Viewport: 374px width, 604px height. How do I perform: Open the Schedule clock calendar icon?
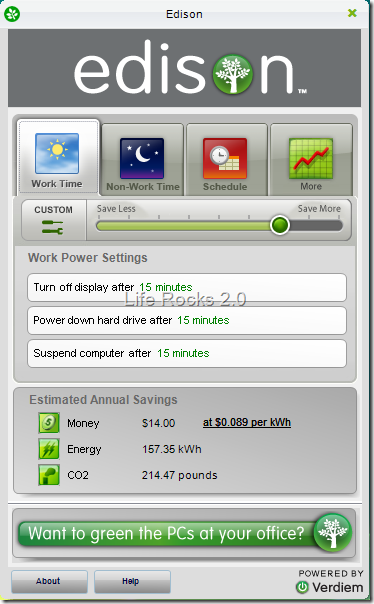(x=225, y=158)
